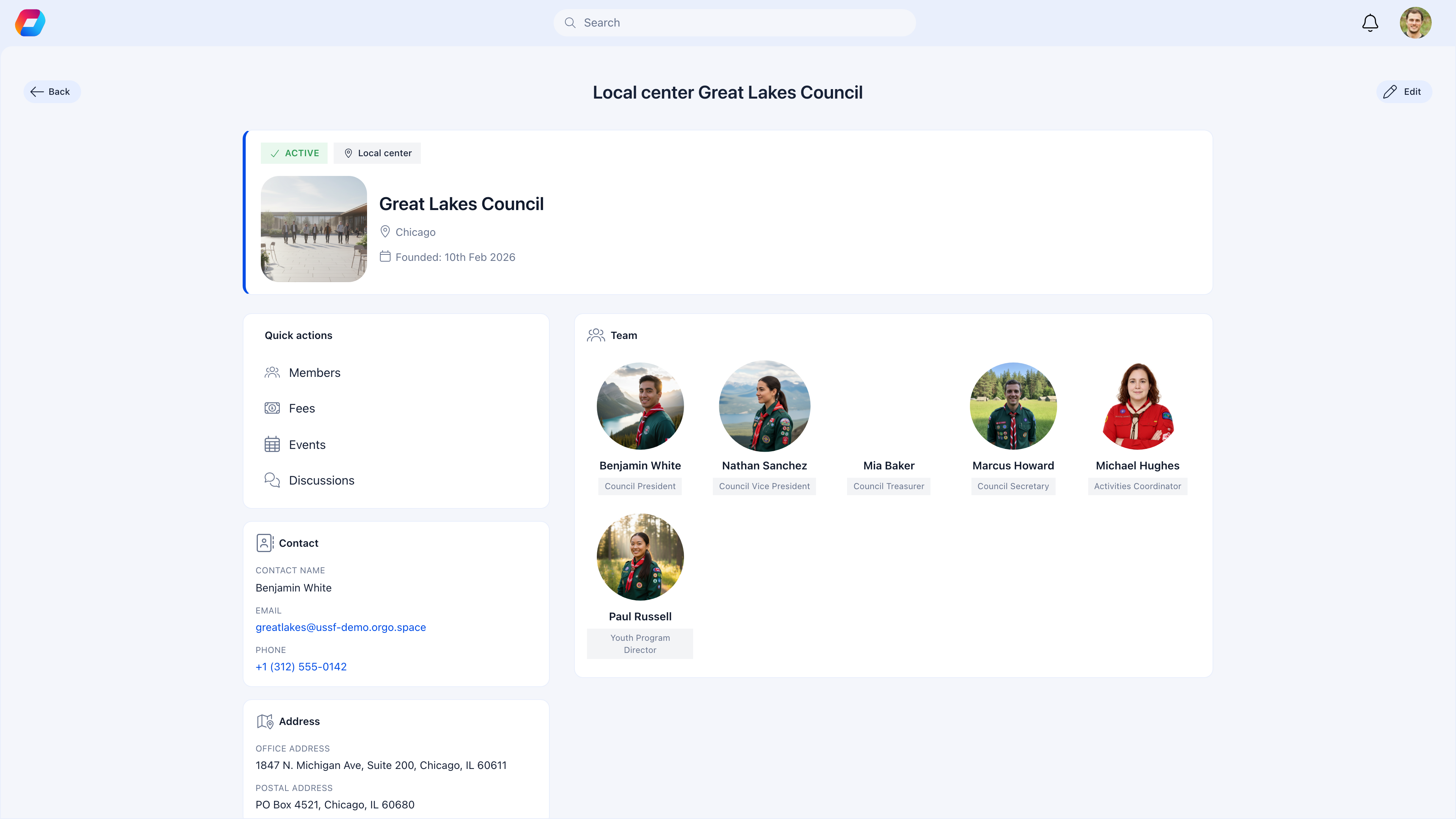Open Paul Russell's team profile

point(640,556)
